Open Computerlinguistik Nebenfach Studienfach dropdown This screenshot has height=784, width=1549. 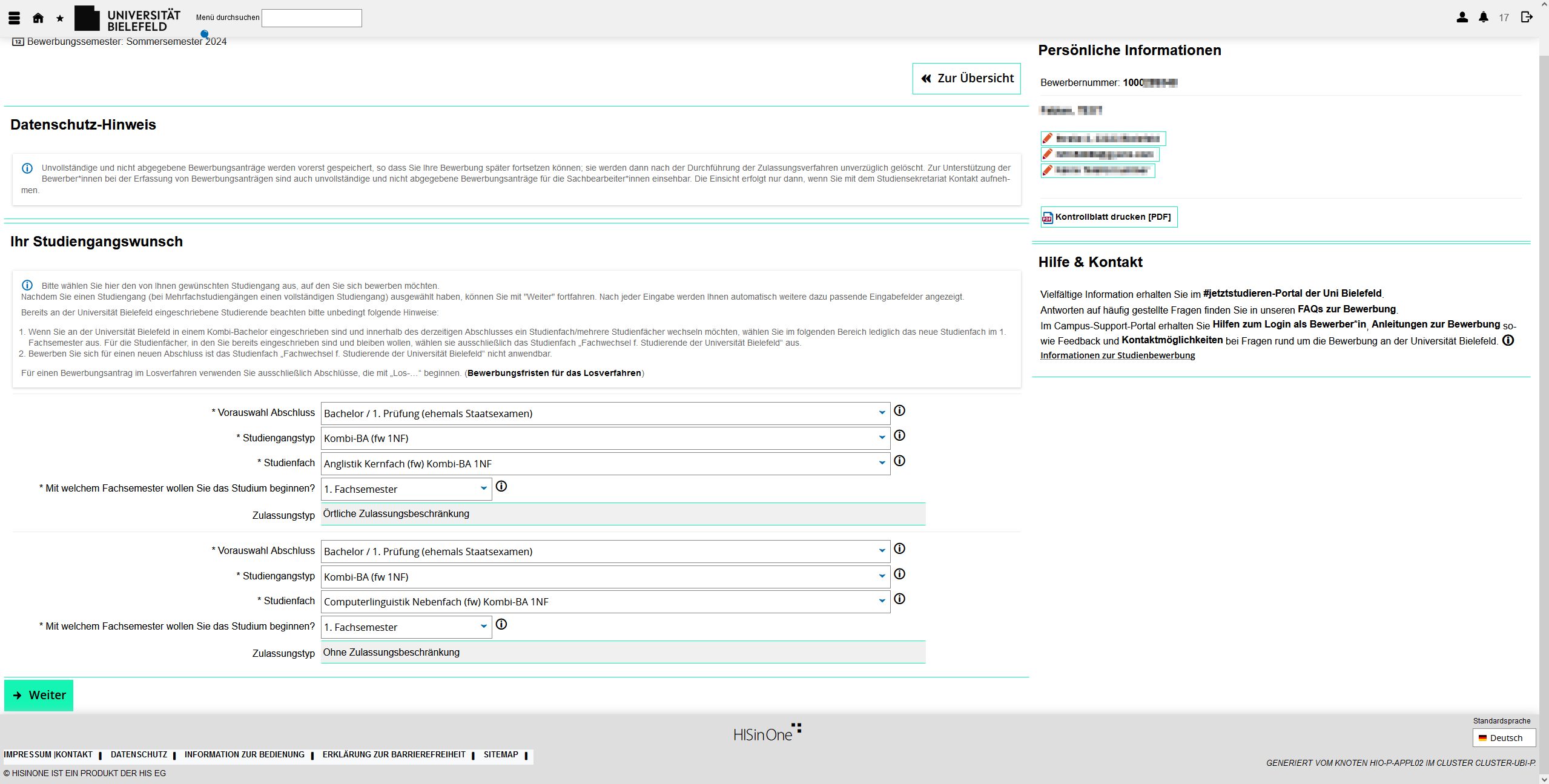click(x=606, y=602)
